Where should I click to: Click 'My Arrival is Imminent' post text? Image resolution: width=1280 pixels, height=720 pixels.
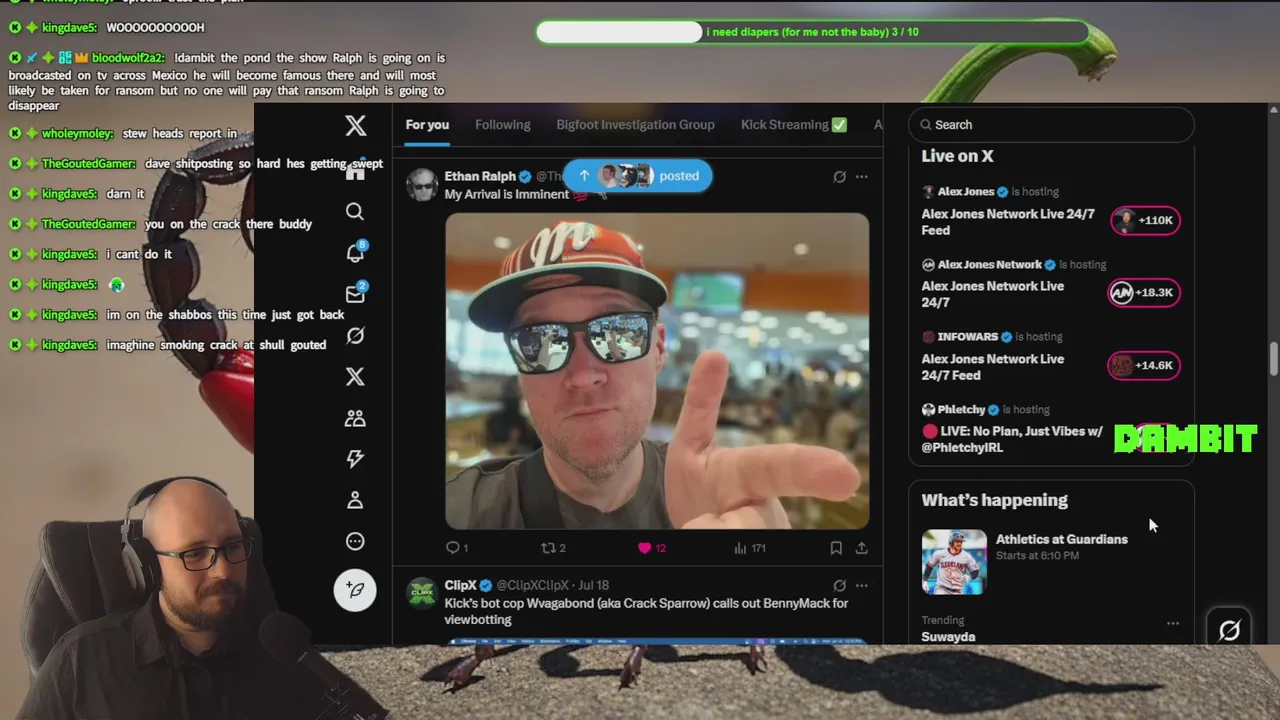click(506, 194)
